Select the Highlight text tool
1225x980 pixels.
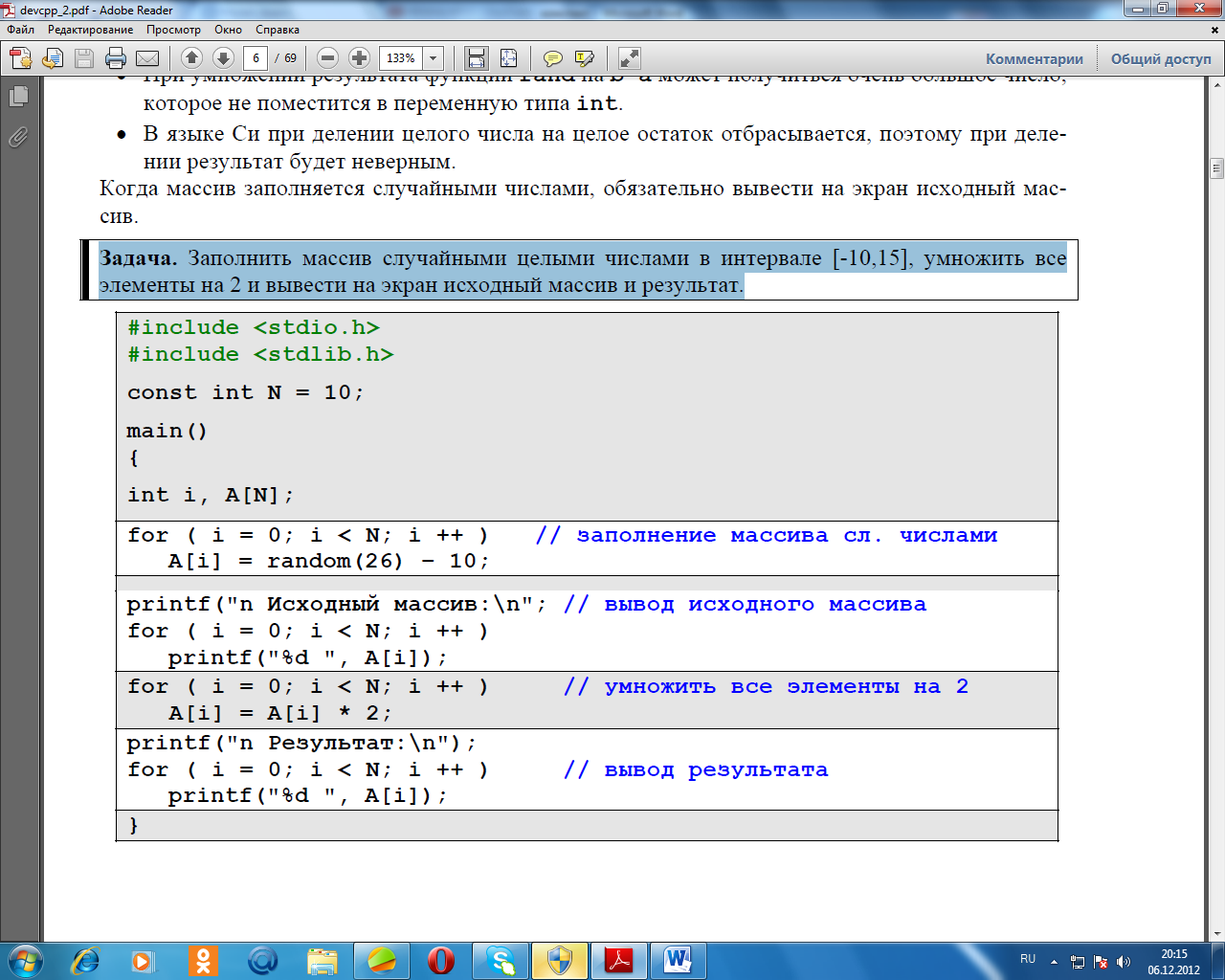pyautogui.click(x=584, y=58)
